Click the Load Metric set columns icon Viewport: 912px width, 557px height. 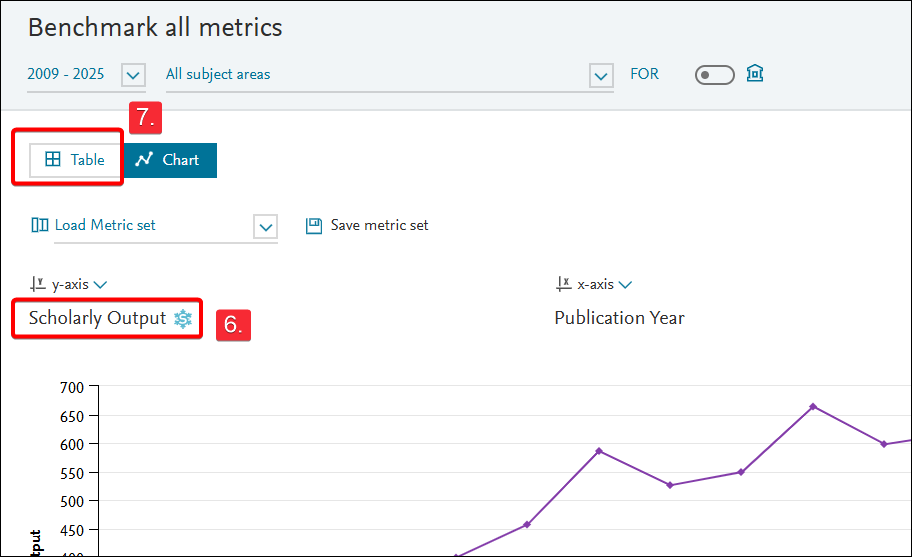click(39, 226)
